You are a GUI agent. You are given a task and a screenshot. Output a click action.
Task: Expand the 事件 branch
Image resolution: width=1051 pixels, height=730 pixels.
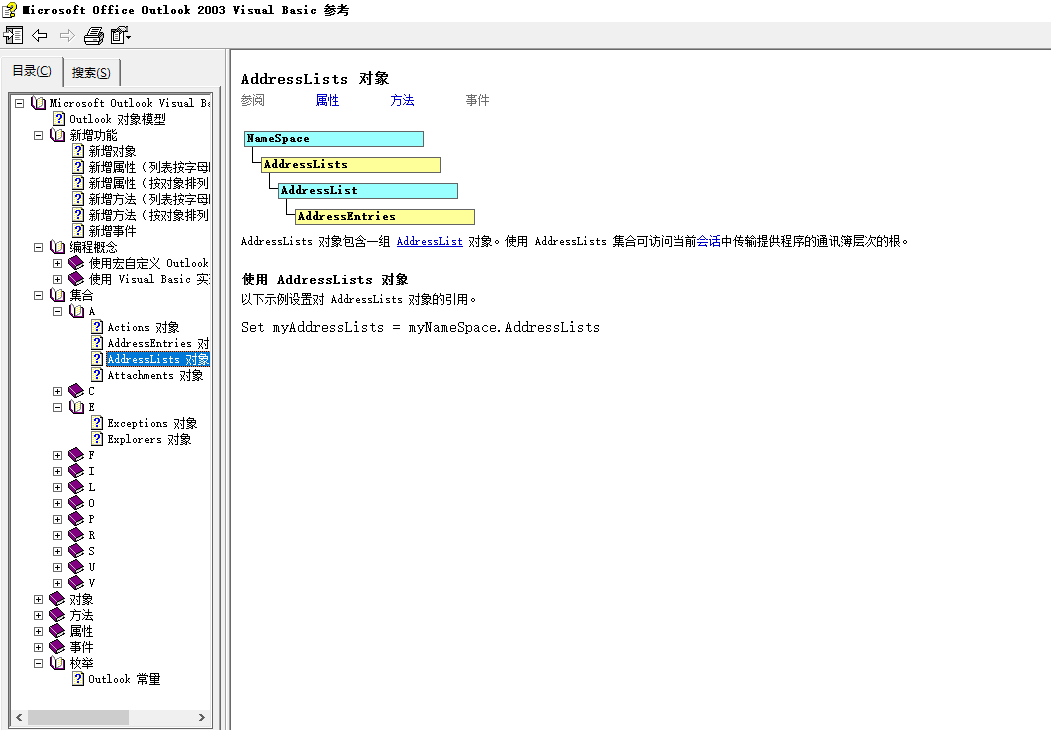tap(38, 646)
